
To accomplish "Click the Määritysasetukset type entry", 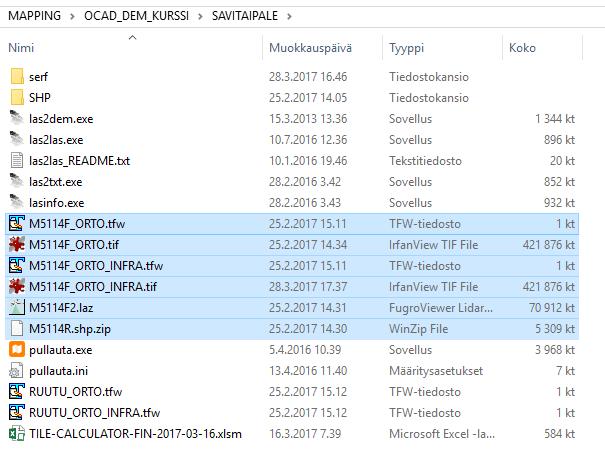I will pos(436,371).
